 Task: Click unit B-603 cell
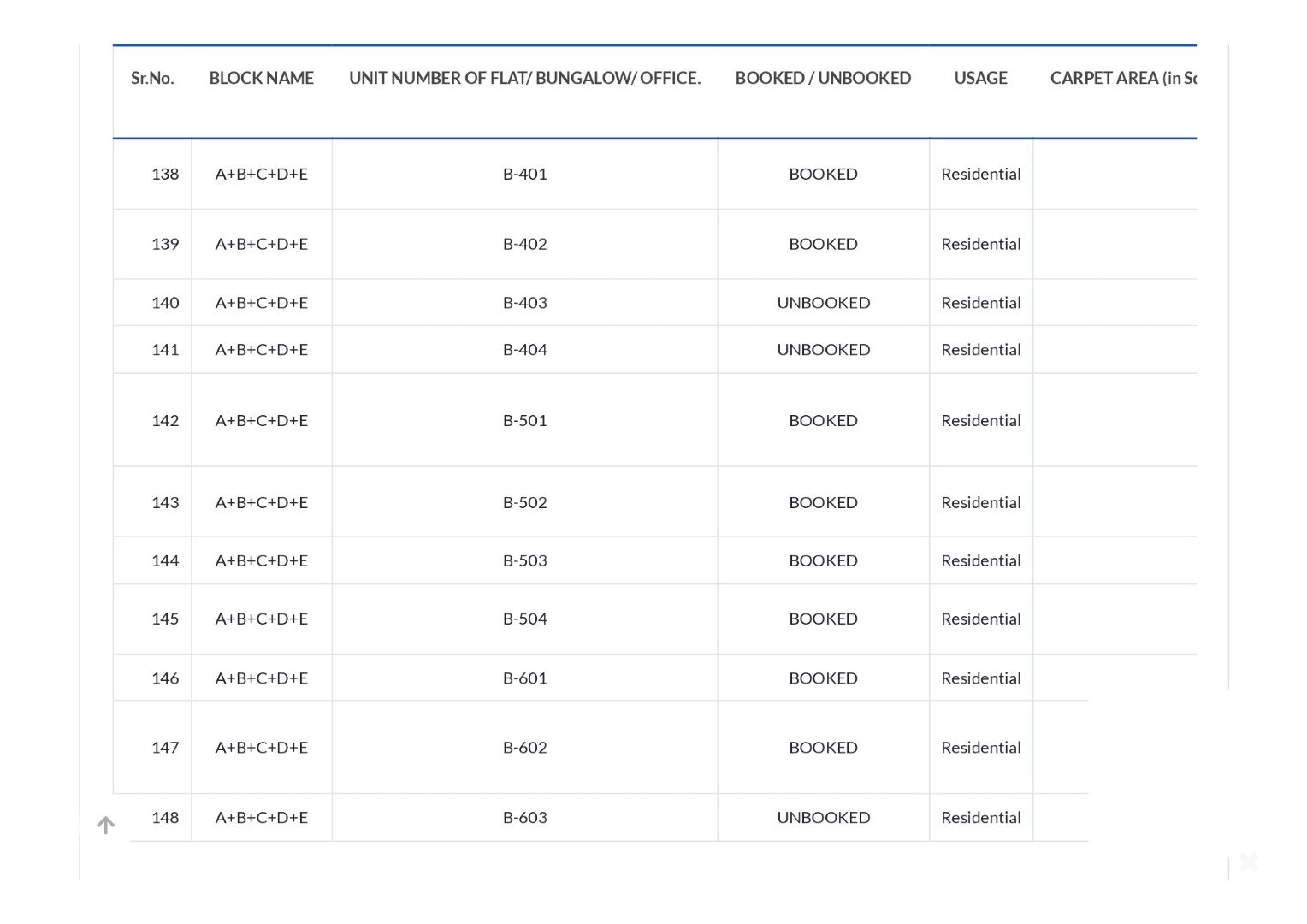pos(524,818)
